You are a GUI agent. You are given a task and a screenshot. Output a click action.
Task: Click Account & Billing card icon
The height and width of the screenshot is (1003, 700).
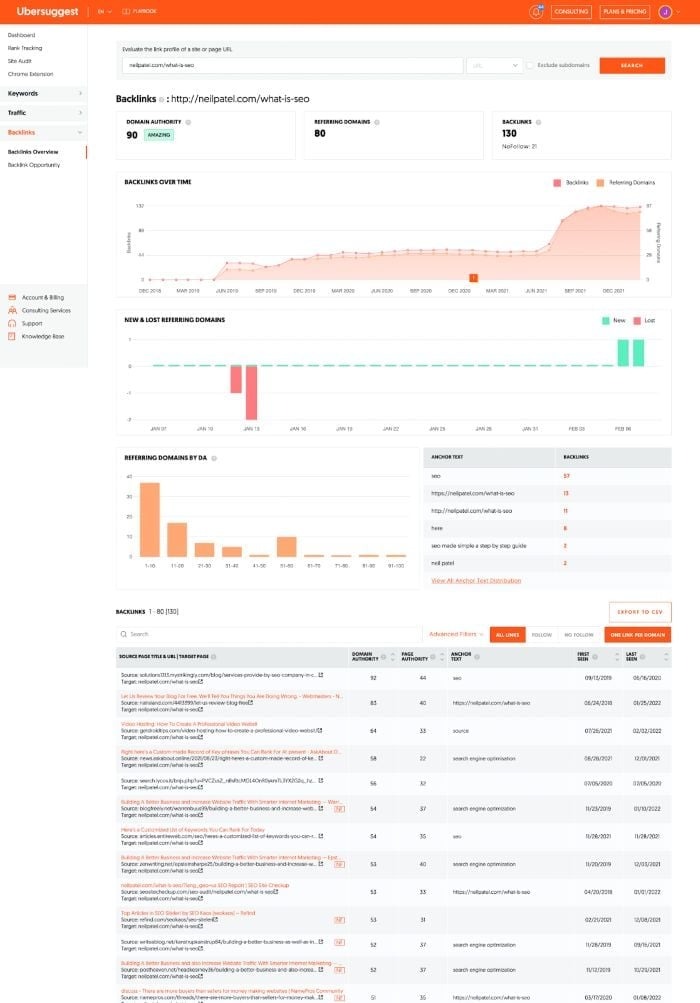tap(12, 297)
